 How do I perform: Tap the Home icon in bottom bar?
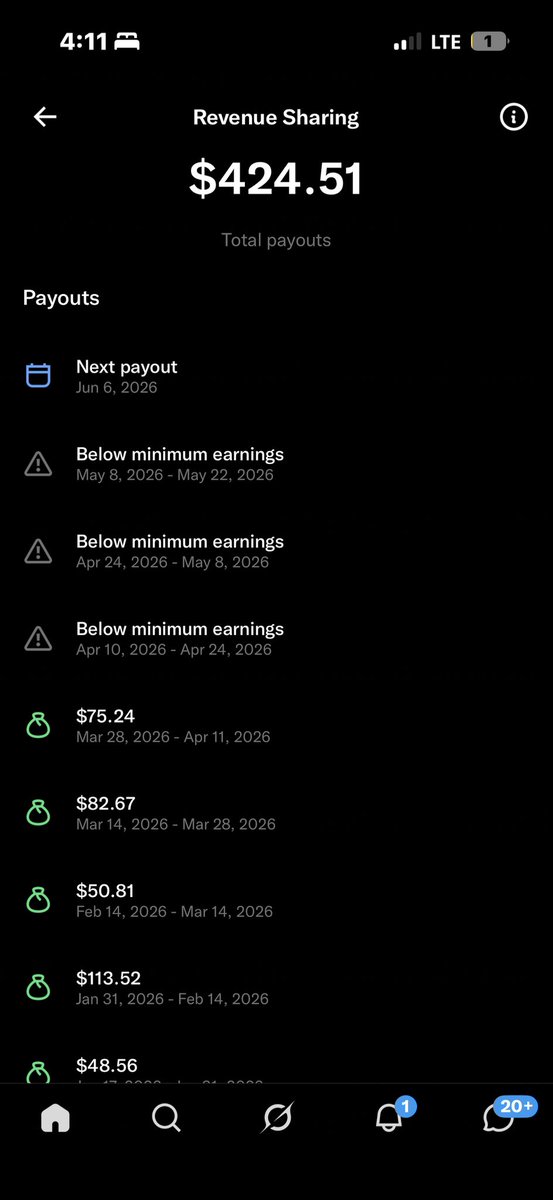[x=55, y=1118]
